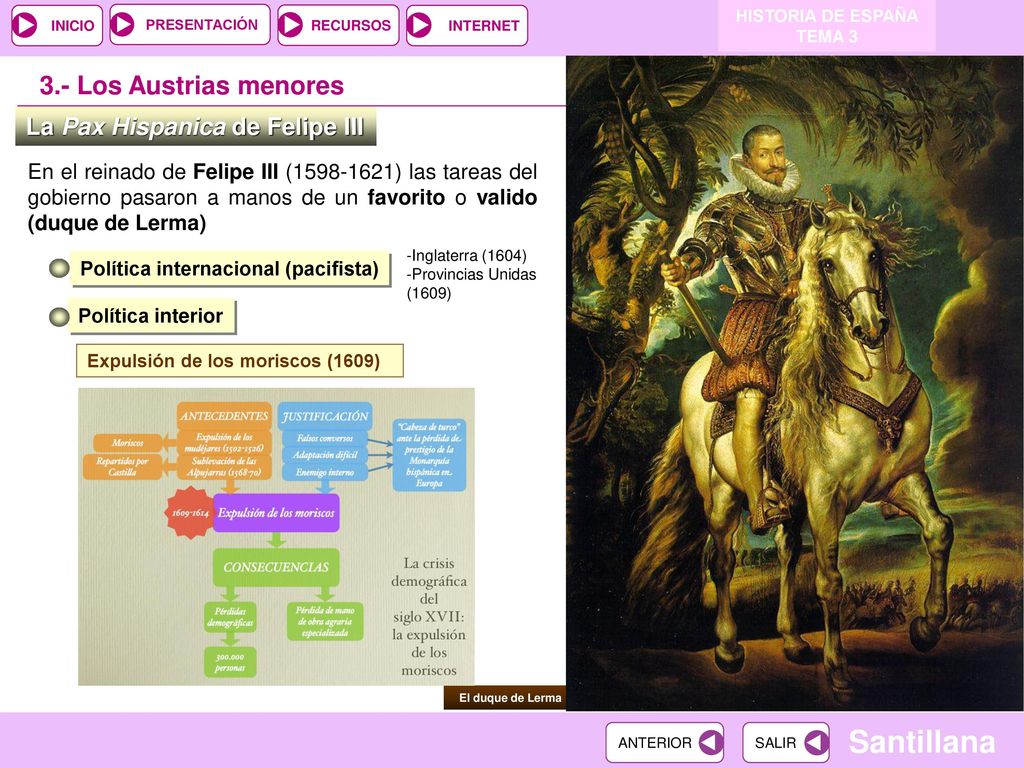Open the PRESENTACIÓN section
The height and width of the screenshot is (768, 1024).
(x=189, y=25)
